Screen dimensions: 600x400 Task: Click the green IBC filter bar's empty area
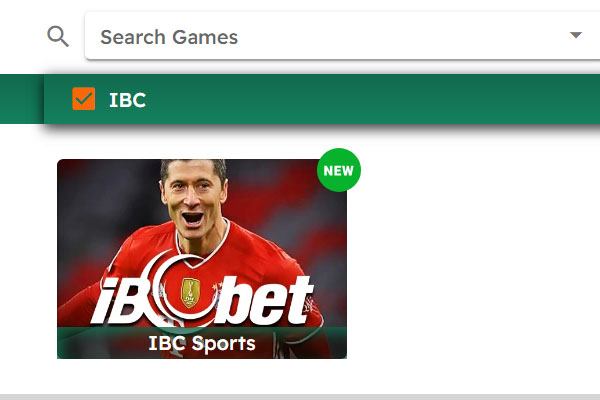tap(371, 99)
